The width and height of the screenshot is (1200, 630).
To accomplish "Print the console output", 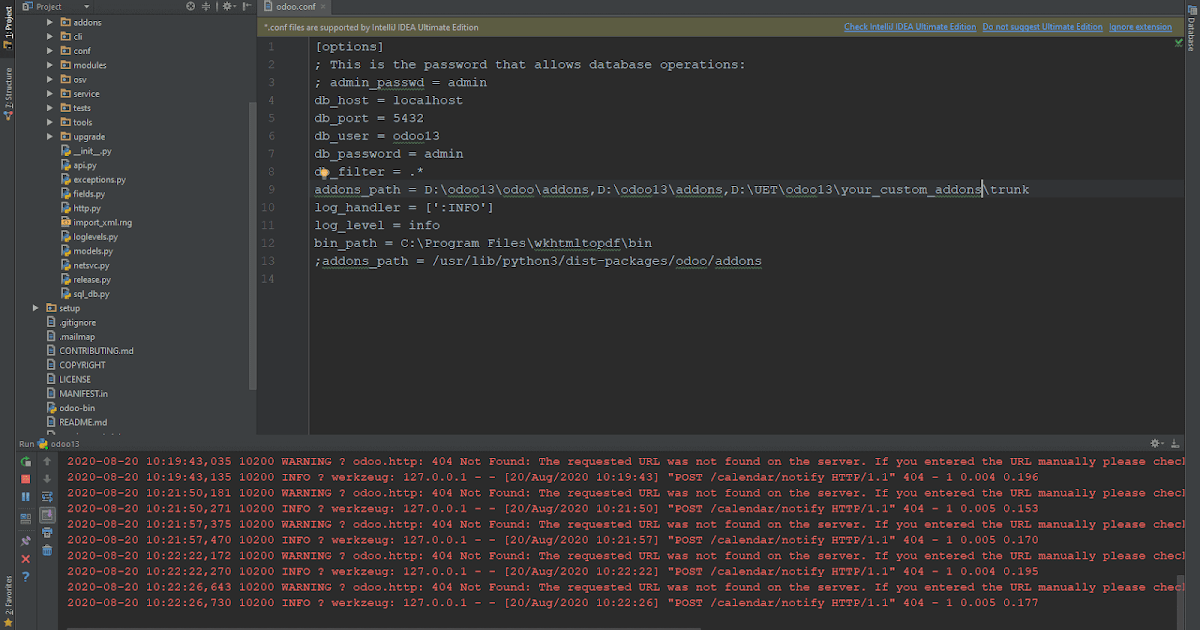I will (47, 534).
